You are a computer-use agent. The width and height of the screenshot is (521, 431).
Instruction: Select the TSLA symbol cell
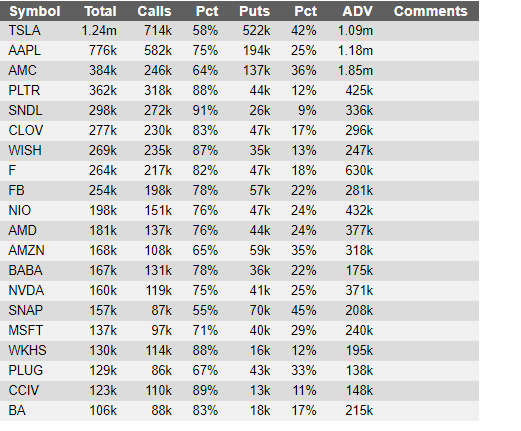[x=24, y=31]
